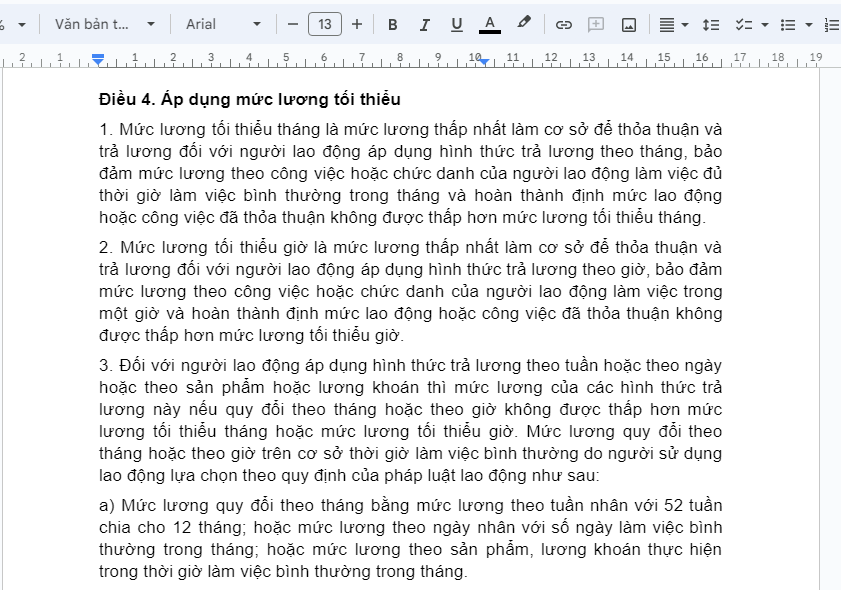
Task: Open the text color picker
Action: 490,24
